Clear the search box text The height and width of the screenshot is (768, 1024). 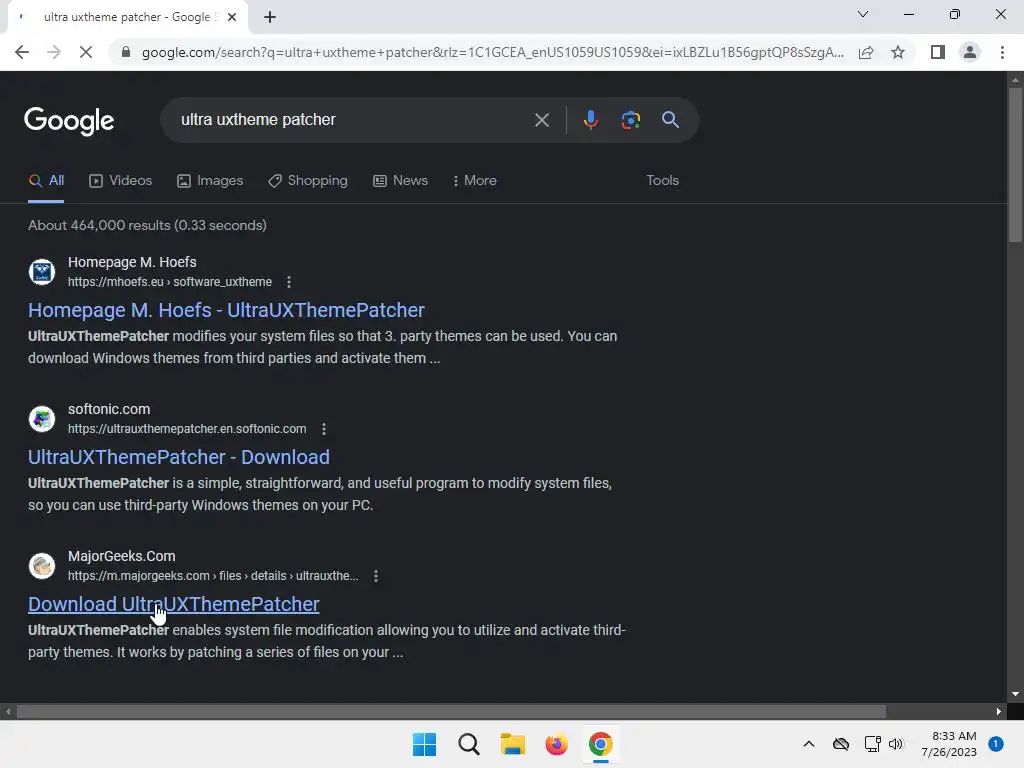coord(541,120)
